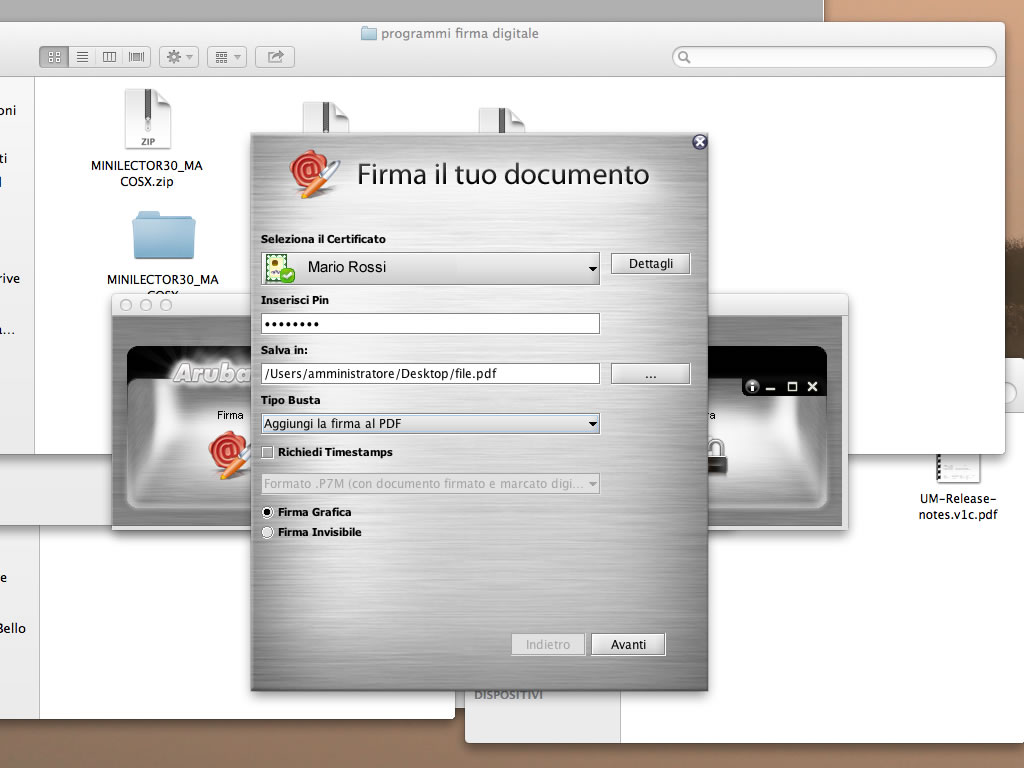Open the MINILECTOR30_MACOSX folder
1024x768 pixels.
point(163,237)
